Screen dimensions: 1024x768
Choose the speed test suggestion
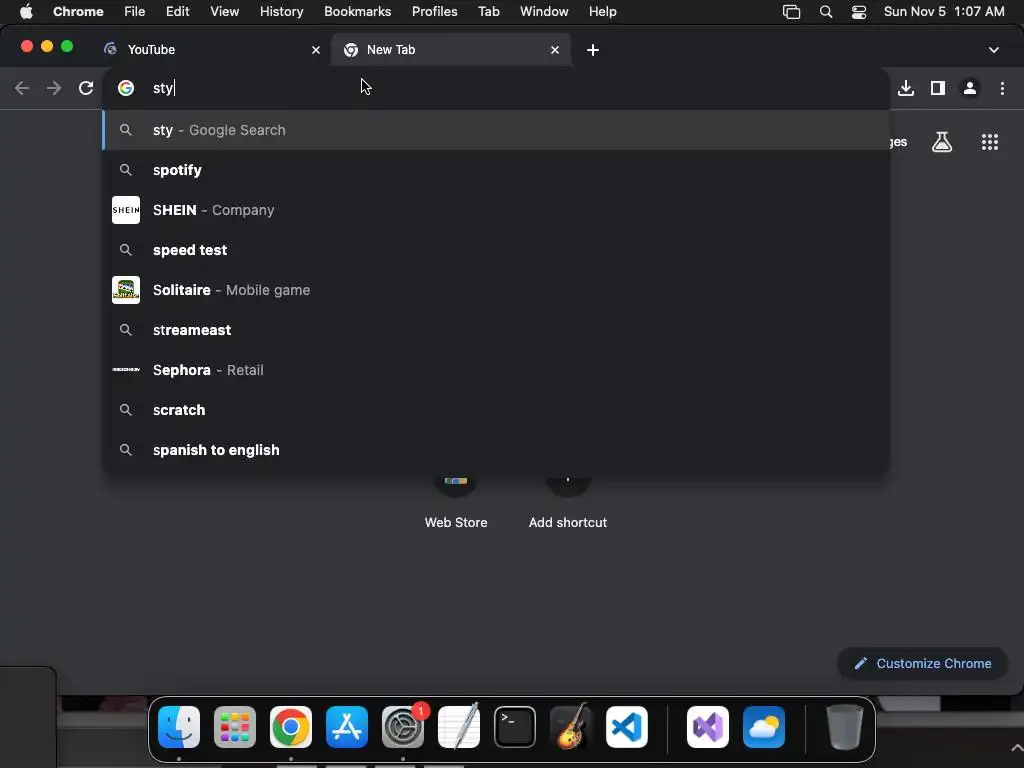496,249
